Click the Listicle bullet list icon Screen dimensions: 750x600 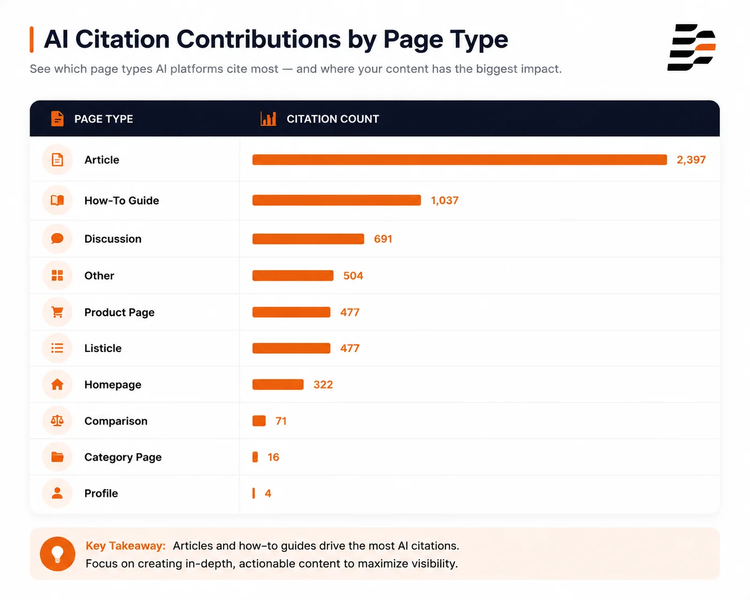point(57,348)
